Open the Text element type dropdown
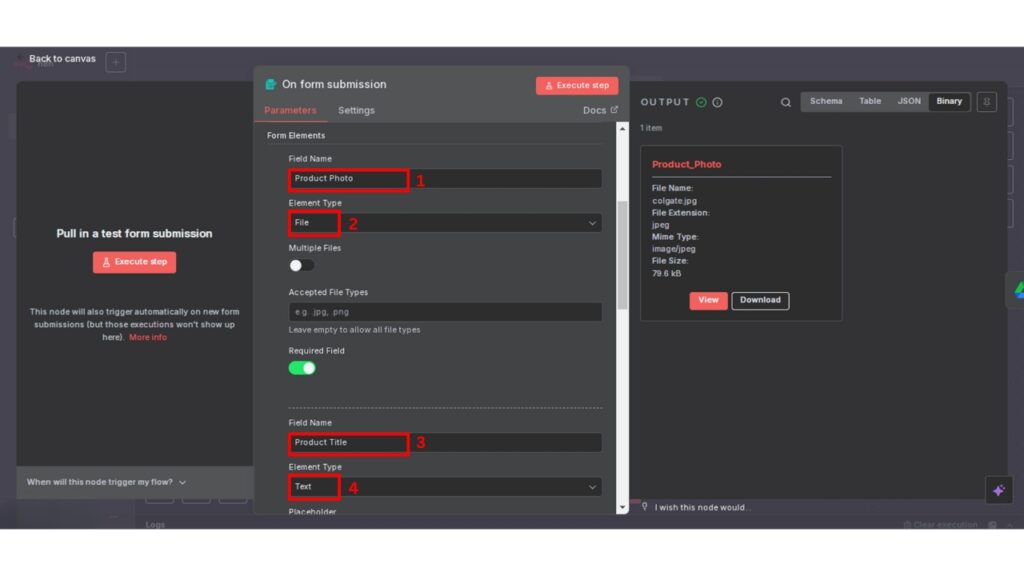The width and height of the screenshot is (1024, 576). coord(445,487)
